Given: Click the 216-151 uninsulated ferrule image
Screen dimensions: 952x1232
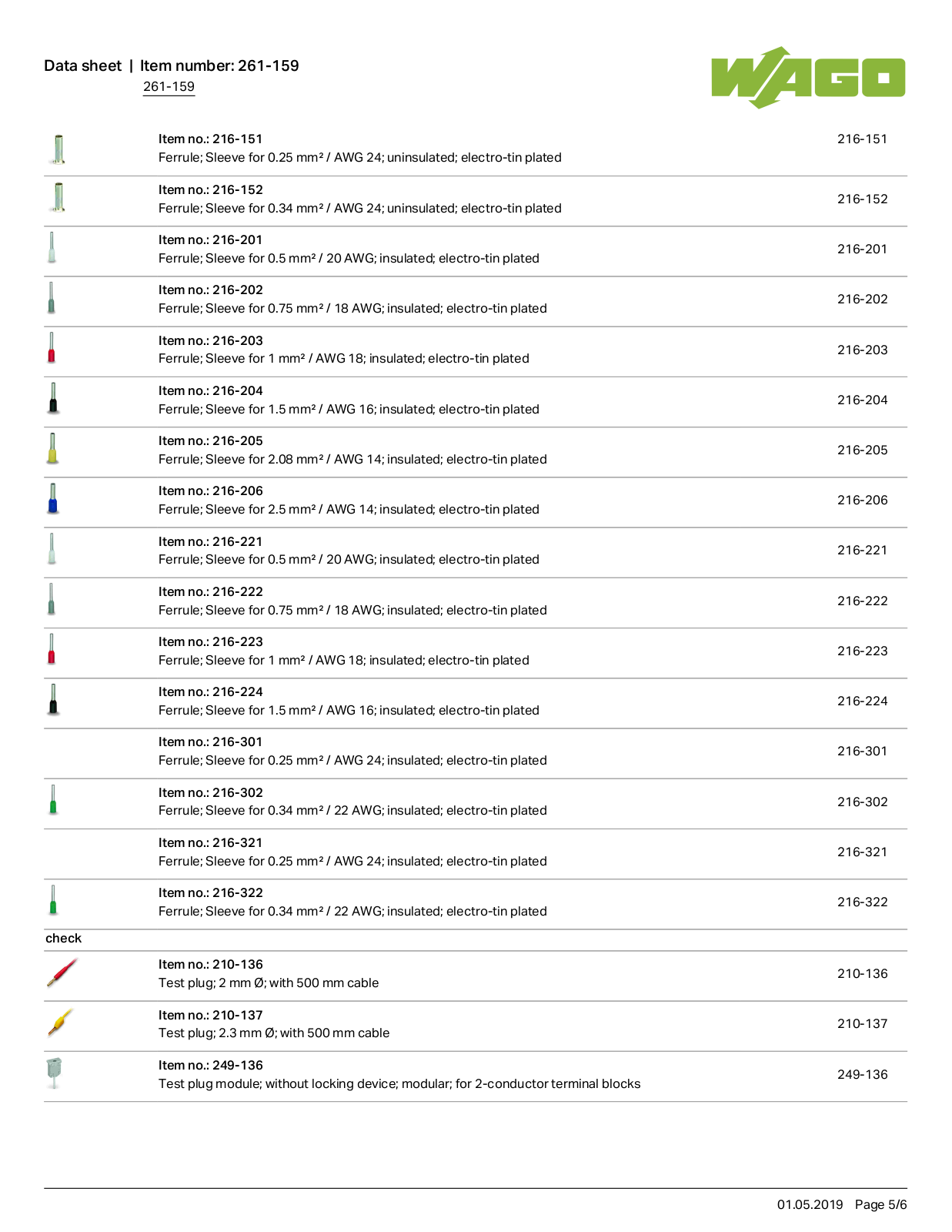Looking at the screenshot, I should 58,149.
